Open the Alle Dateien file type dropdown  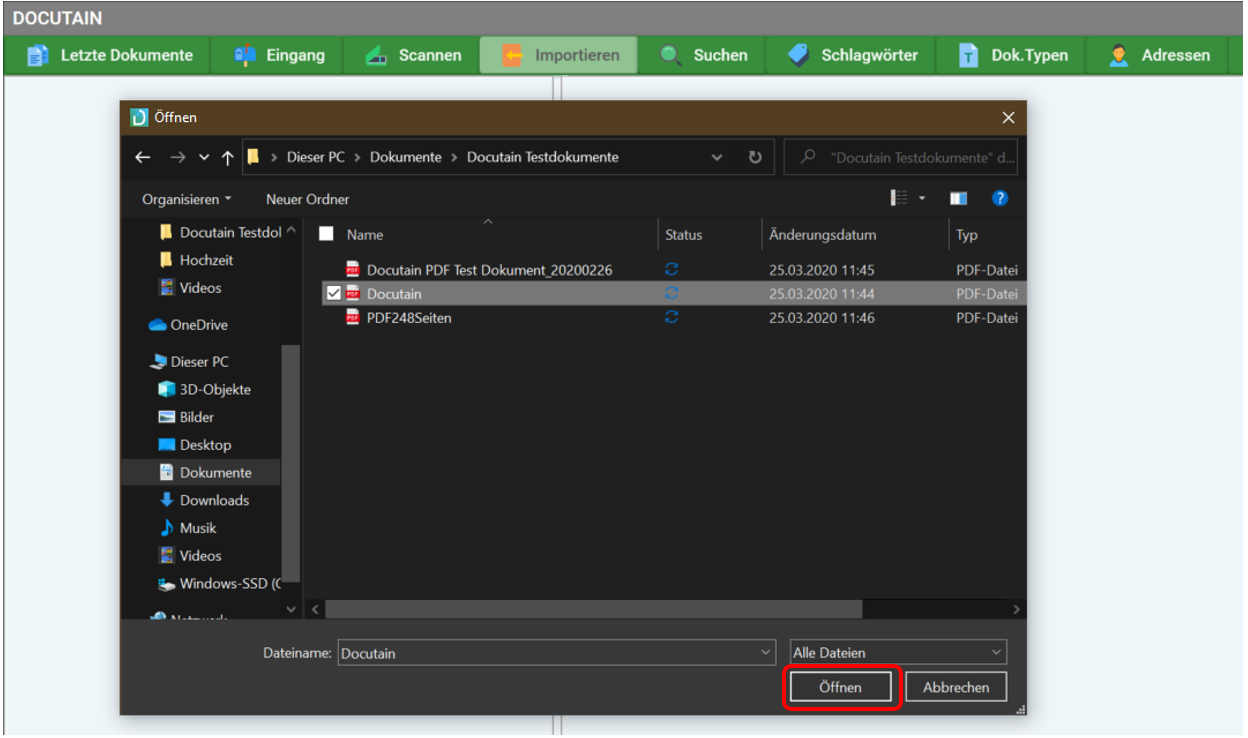click(898, 653)
